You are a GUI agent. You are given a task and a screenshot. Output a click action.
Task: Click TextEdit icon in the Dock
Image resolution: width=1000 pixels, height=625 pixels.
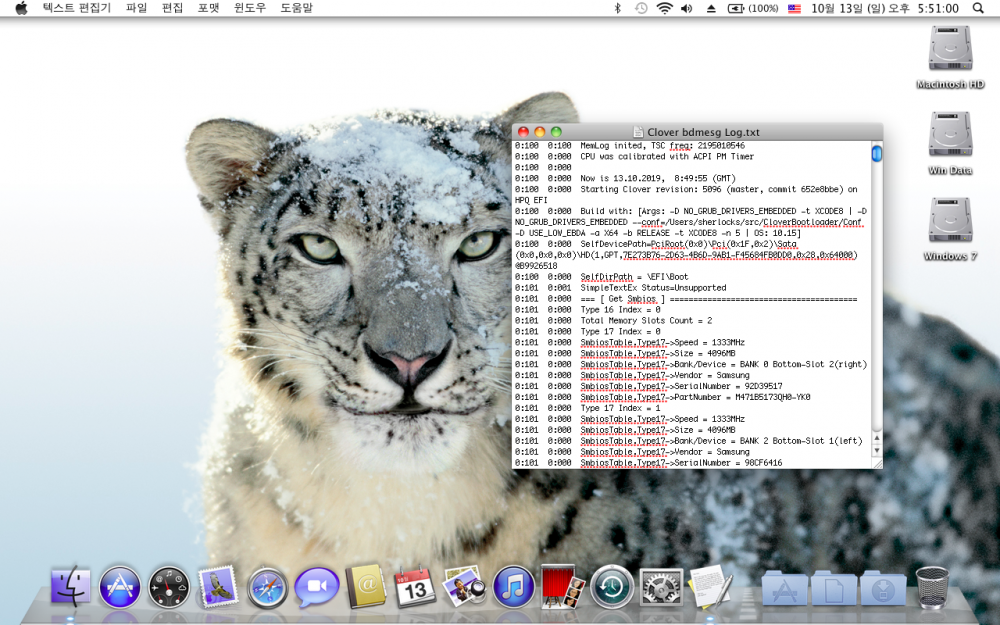click(711, 586)
